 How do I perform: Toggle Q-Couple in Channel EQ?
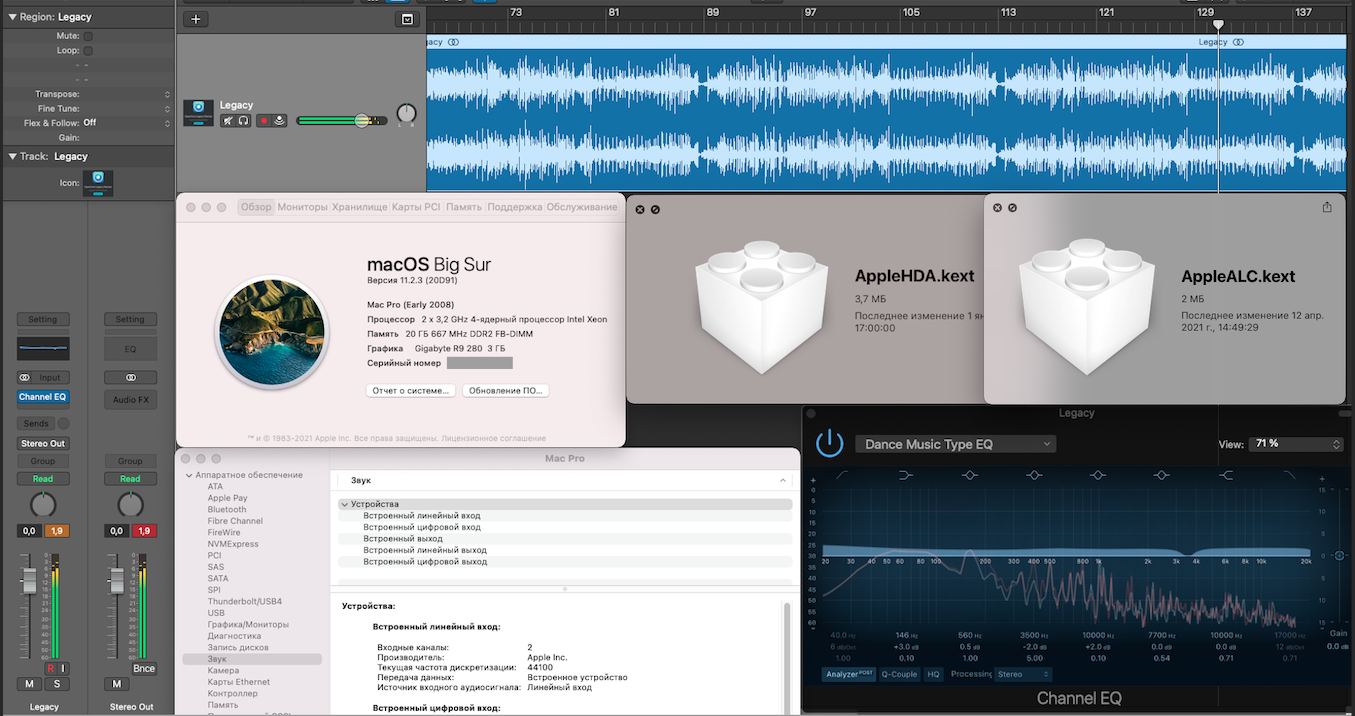[899, 674]
